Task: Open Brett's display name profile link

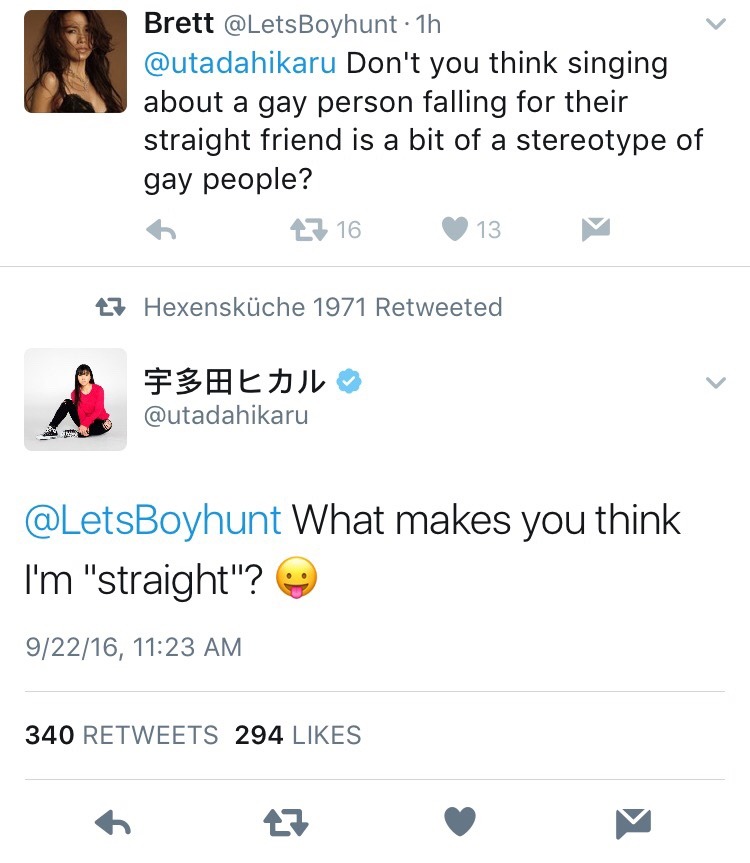Action: coord(179,23)
